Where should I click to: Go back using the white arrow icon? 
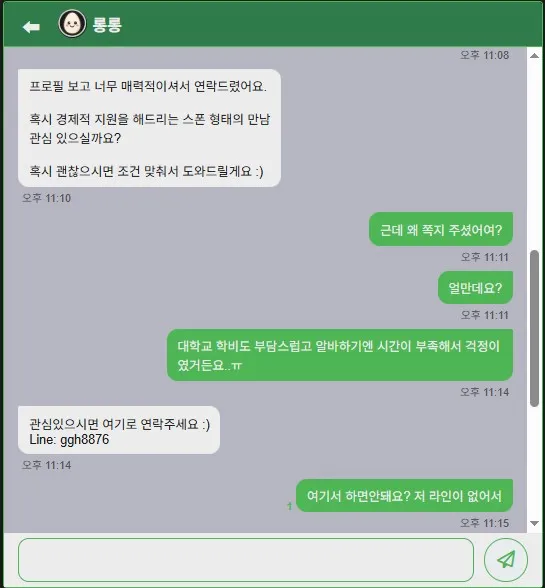[31, 27]
